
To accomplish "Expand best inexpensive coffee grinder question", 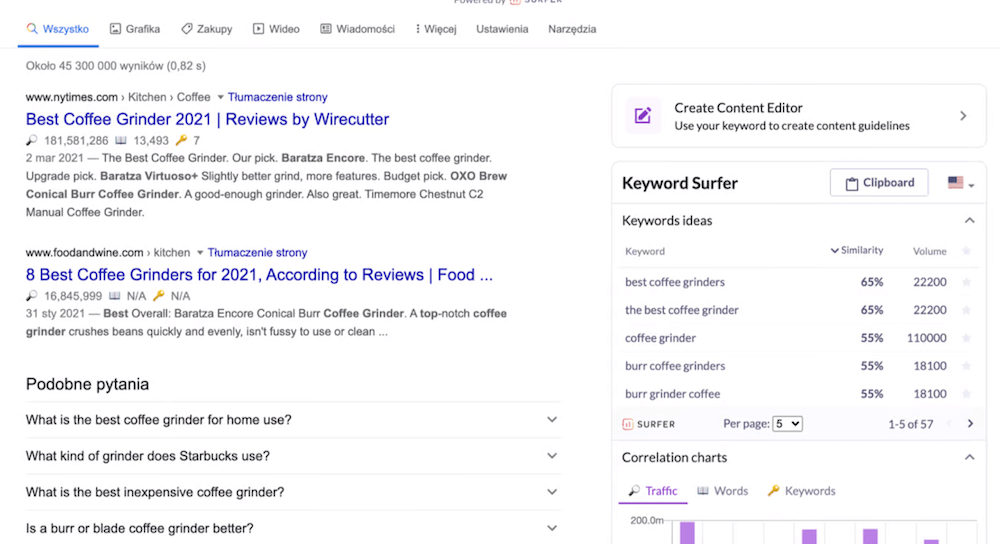I will coord(293,492).
